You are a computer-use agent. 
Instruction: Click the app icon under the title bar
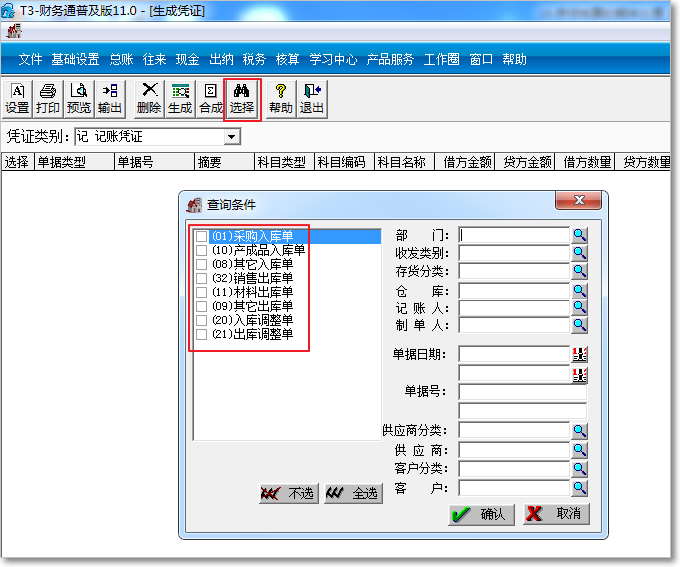point(14,31)
